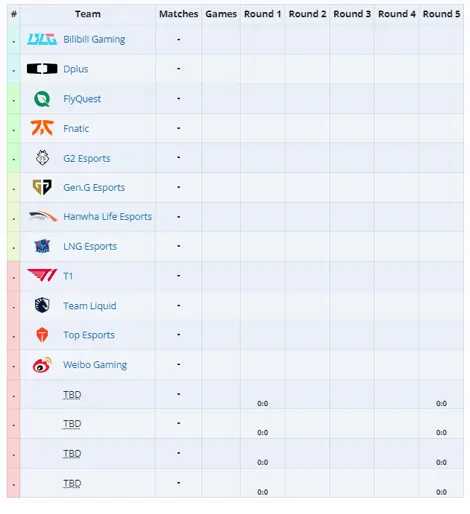Click the Dplus team logo
The image size is (470, 514).
point(42,69)
